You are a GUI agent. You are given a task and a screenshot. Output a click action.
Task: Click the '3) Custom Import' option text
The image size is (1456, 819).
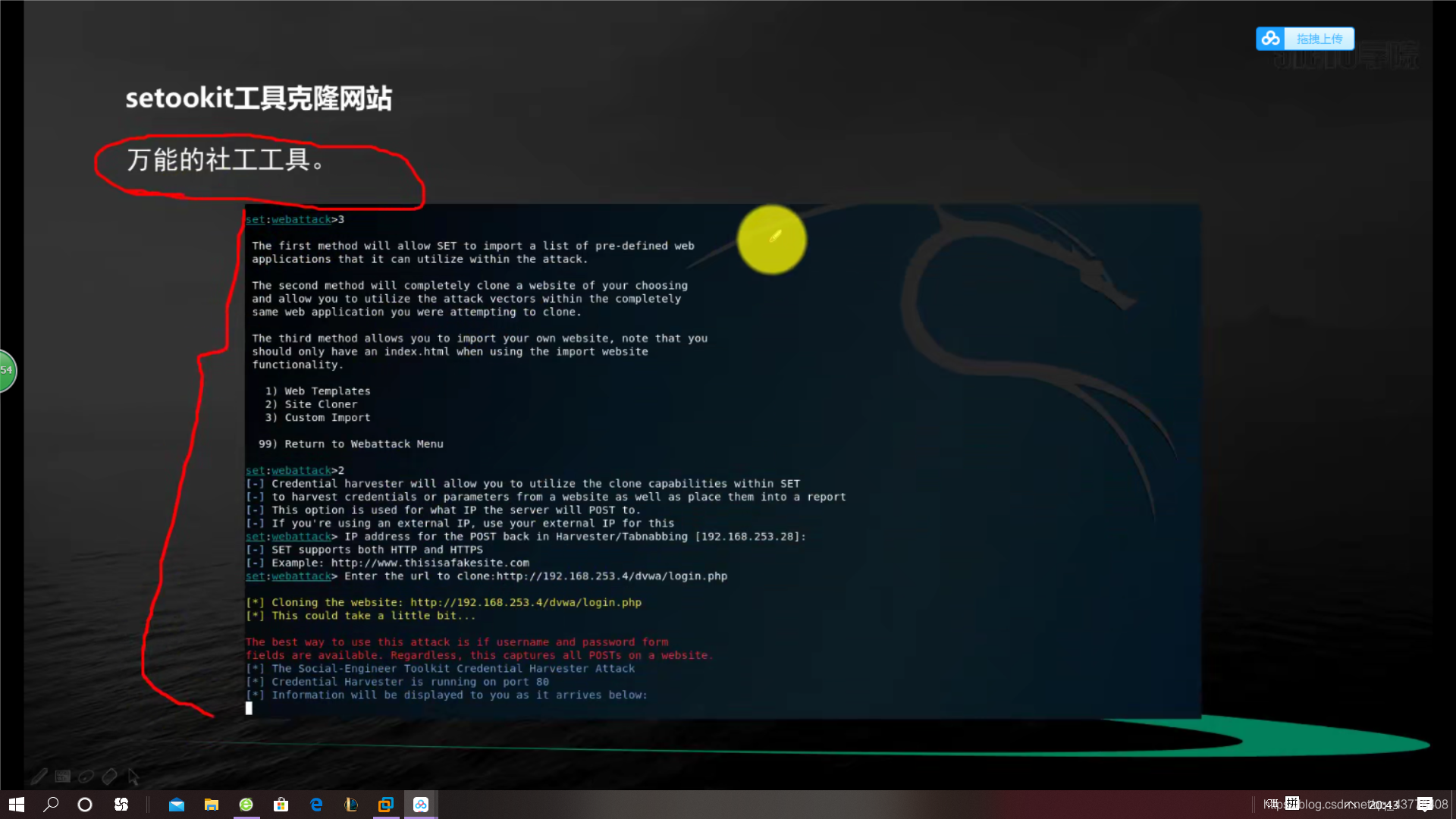pyautogui.click(x=318, y=418)
